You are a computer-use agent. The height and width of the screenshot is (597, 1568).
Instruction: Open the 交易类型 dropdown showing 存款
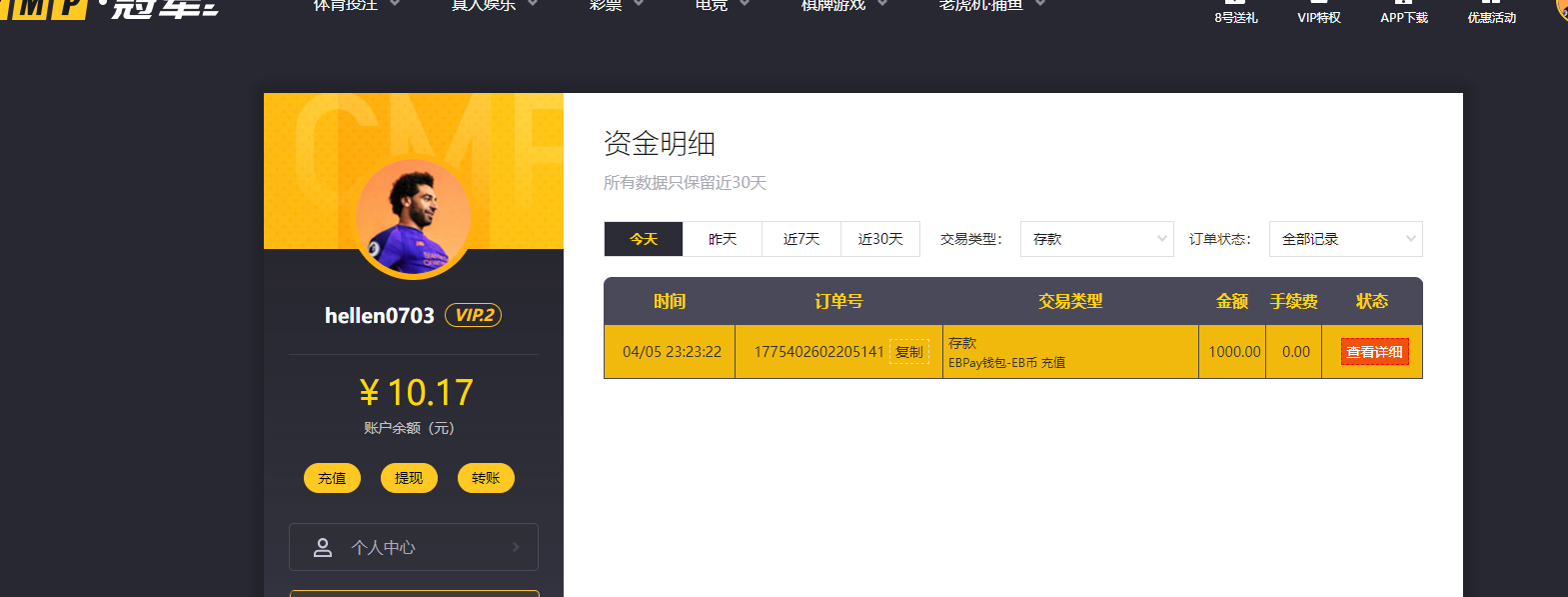click(x=1096, y=239)
